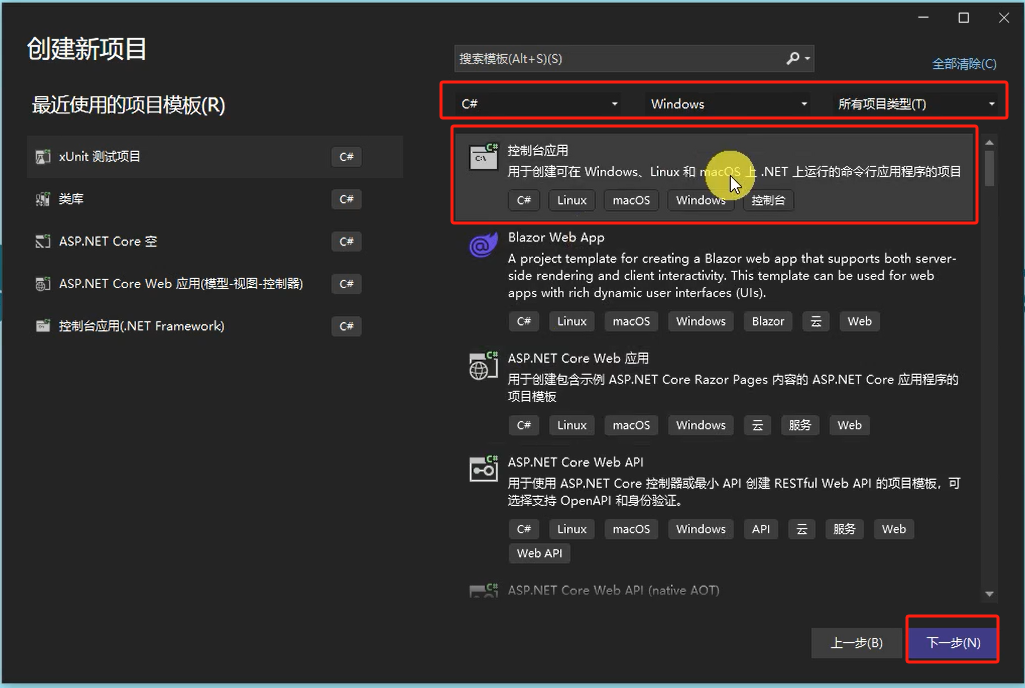This screenshot has width=1025, height=688.
Task: Click the 控制台 tag on 控制台应用
Action: coord(768,200)
